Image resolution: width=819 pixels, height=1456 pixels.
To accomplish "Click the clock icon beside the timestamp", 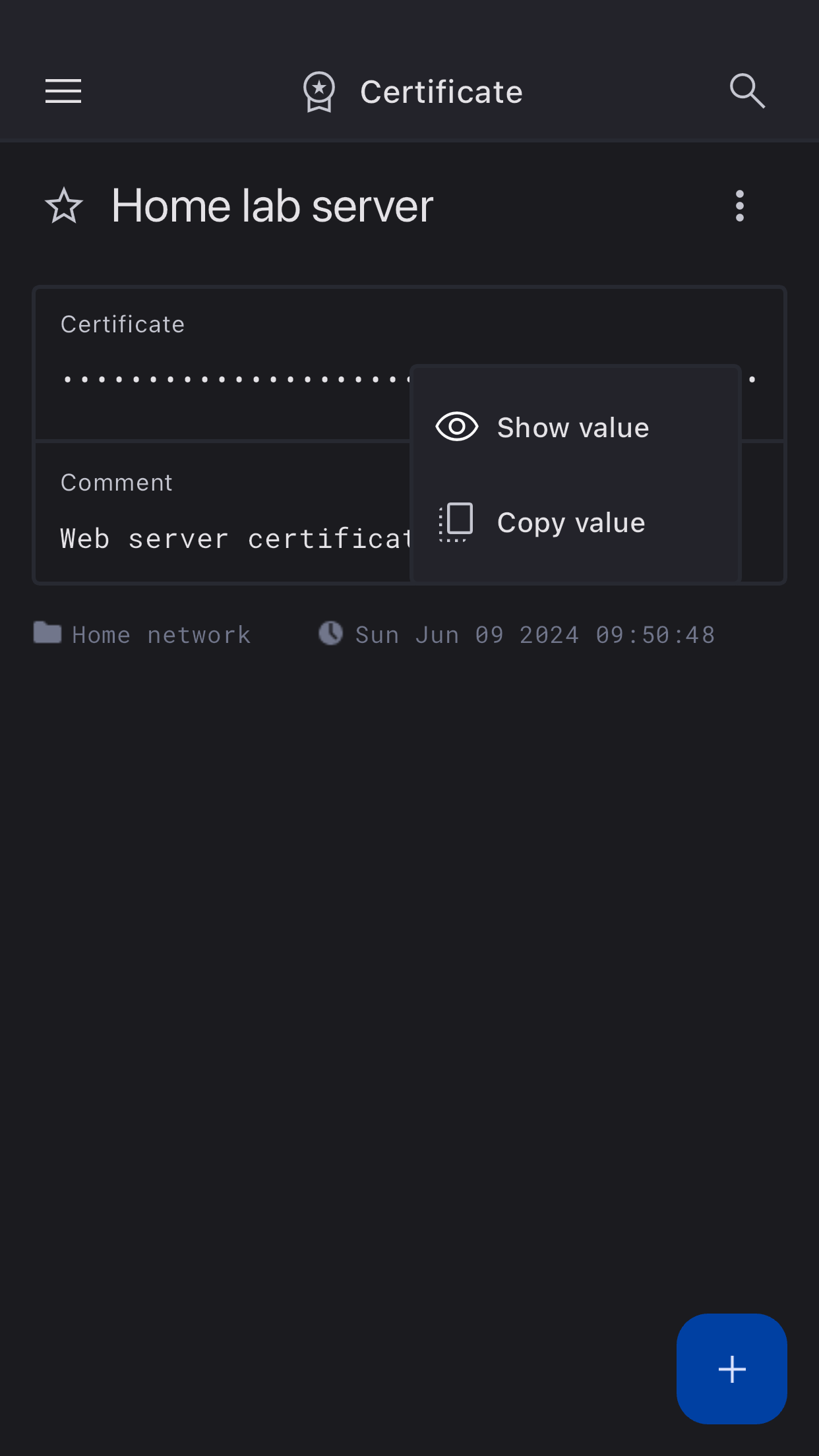I will point(331,633).
